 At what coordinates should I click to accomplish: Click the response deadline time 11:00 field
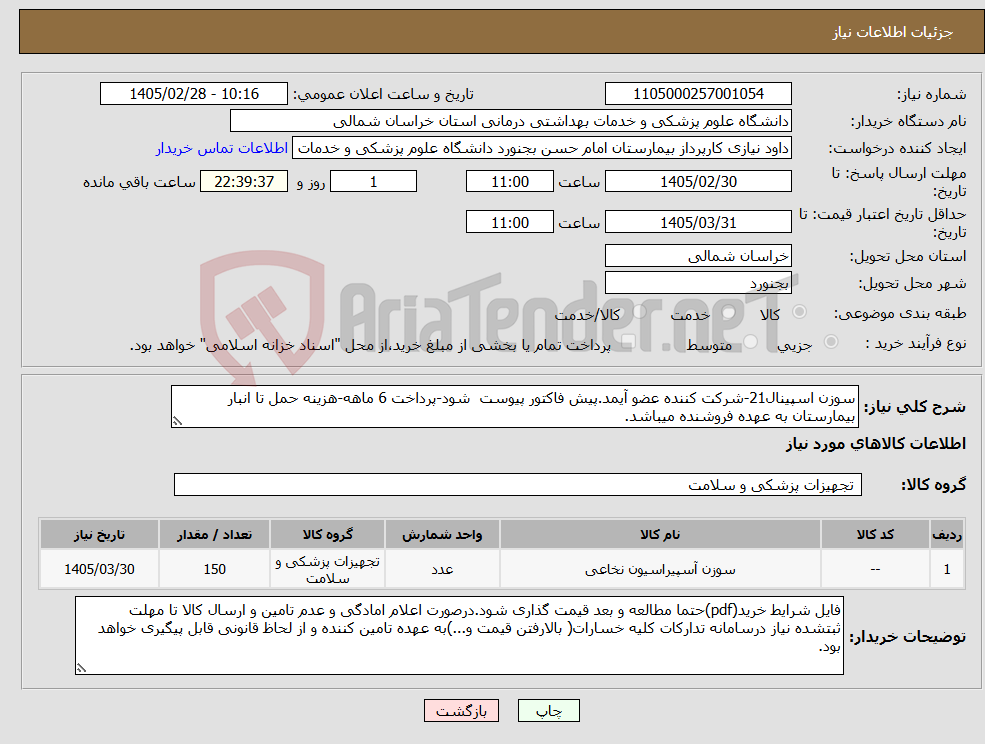click(509, 182)
